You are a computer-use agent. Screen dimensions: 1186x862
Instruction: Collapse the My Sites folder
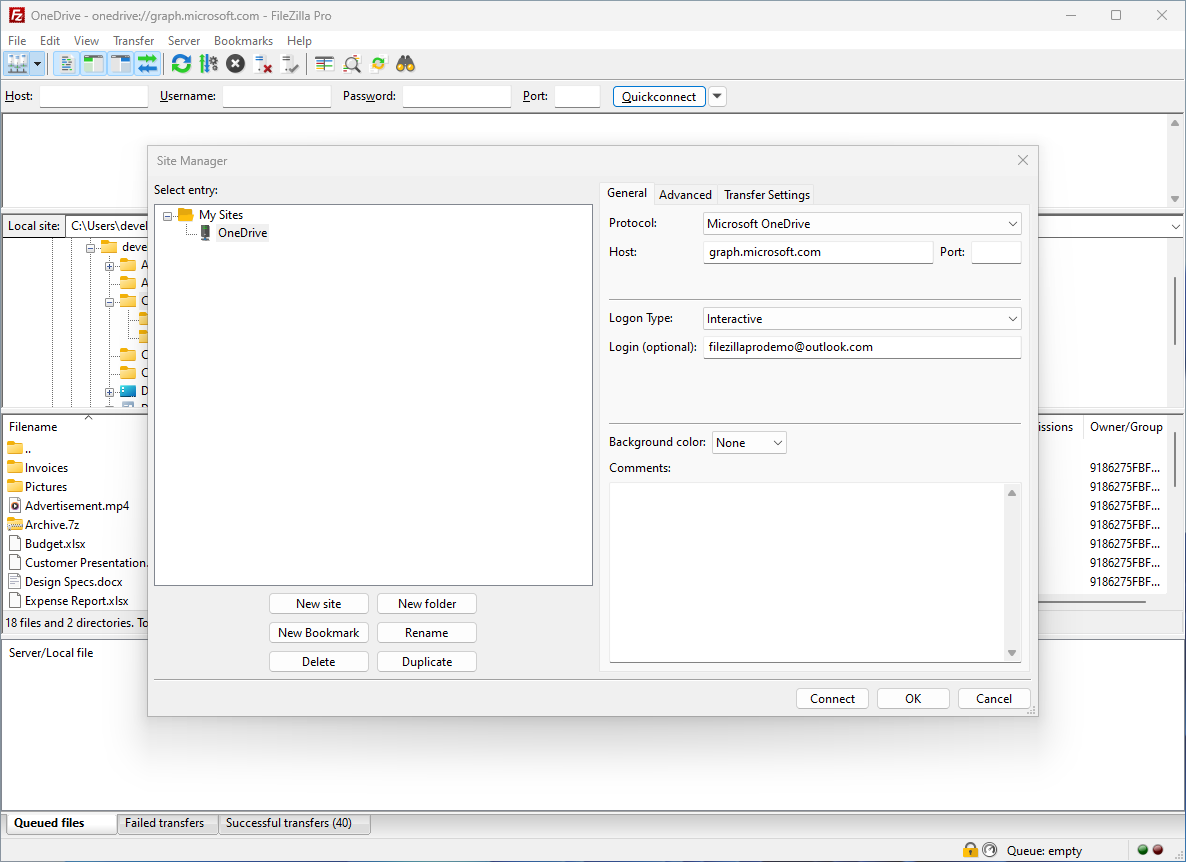(168, 214)
